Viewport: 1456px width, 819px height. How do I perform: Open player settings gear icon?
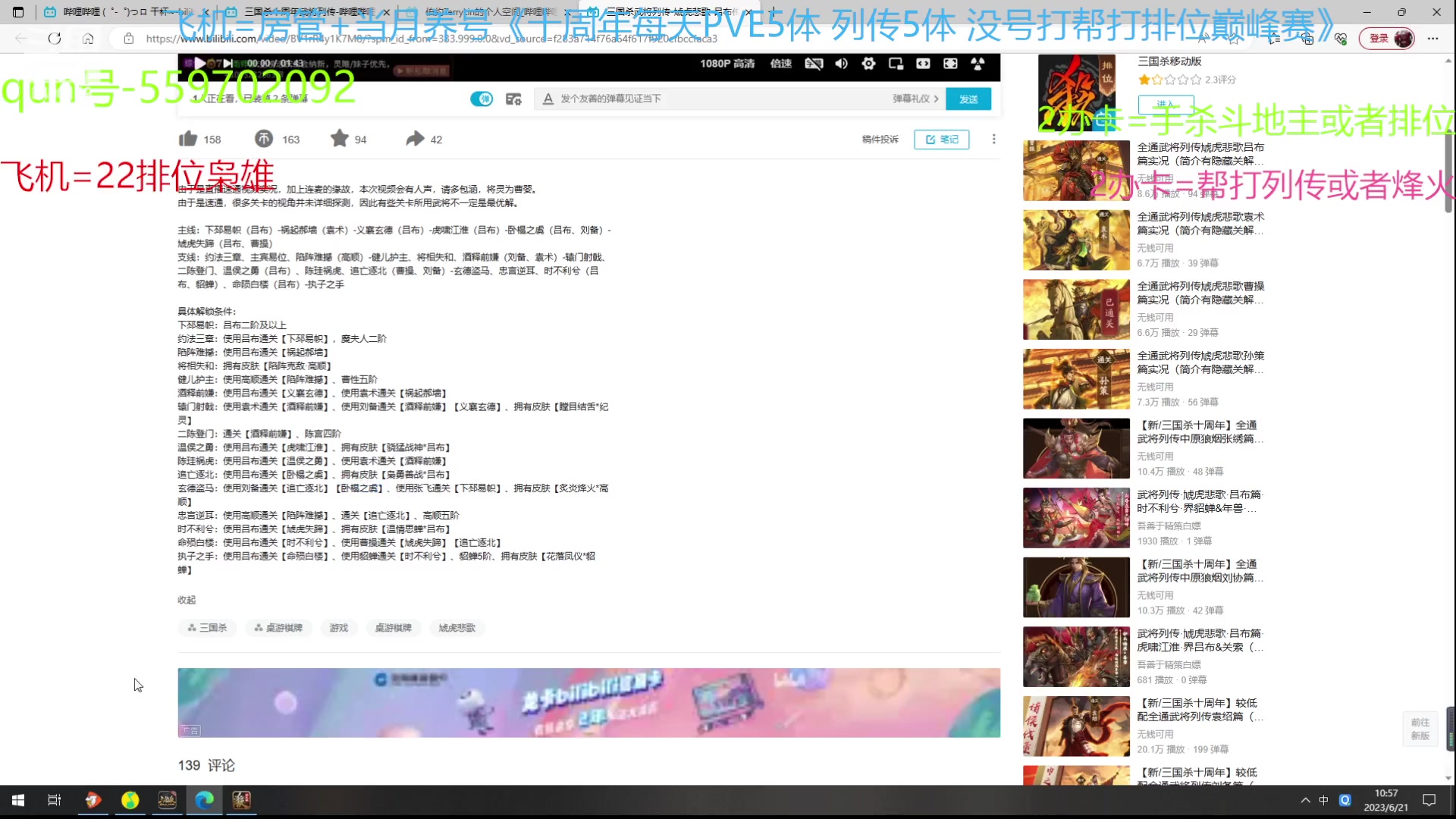pos(868,64)
